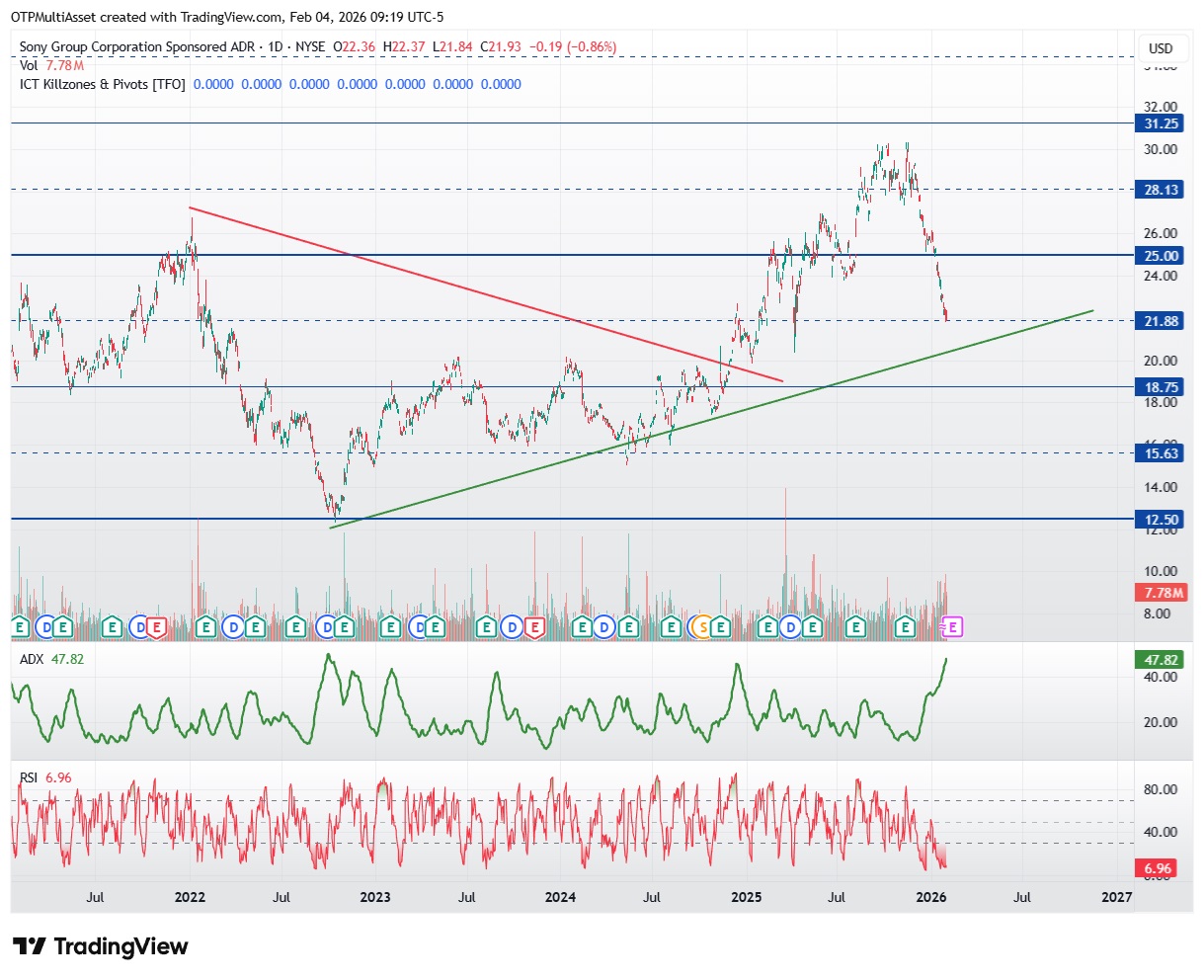Screen dimensions: 1204x980
Task: Click the 2026 label on time axis
Action: point(930,897)
